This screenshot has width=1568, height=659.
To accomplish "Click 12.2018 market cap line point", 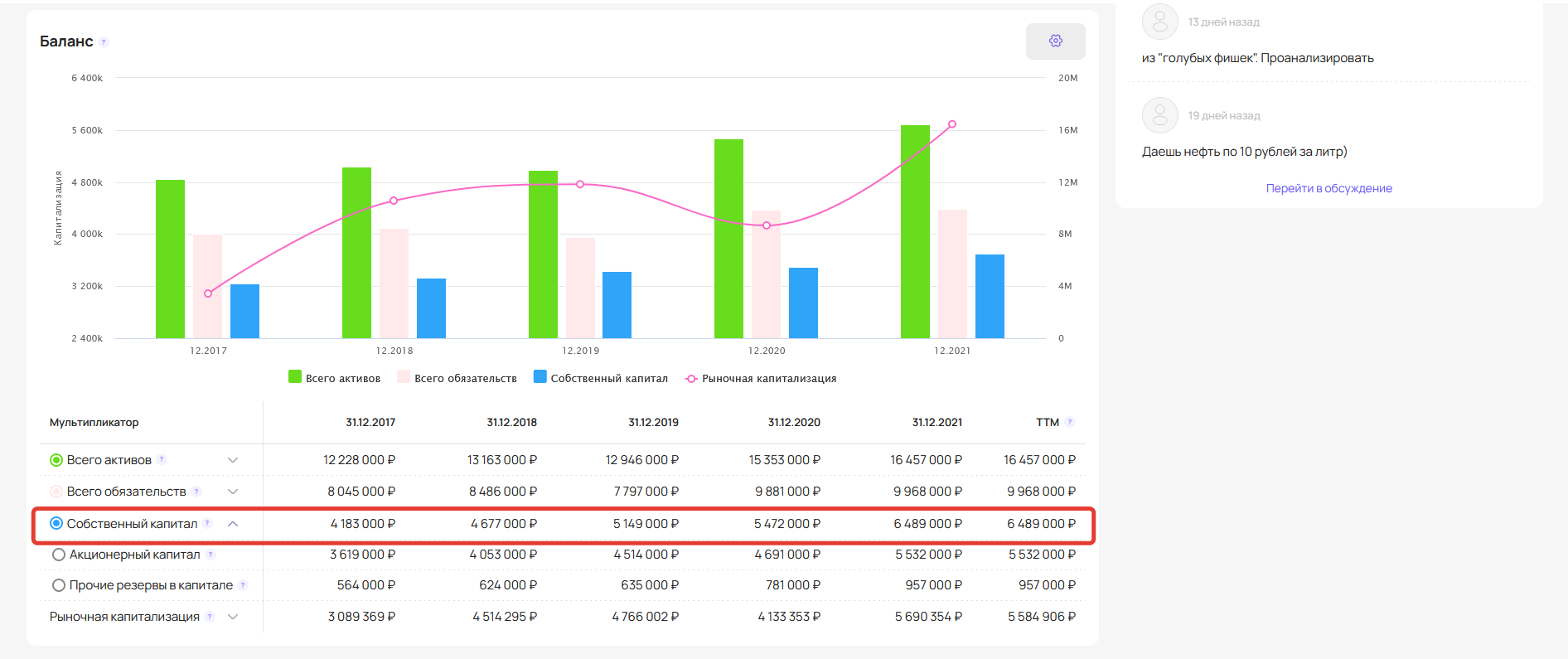I will point(394,201).
